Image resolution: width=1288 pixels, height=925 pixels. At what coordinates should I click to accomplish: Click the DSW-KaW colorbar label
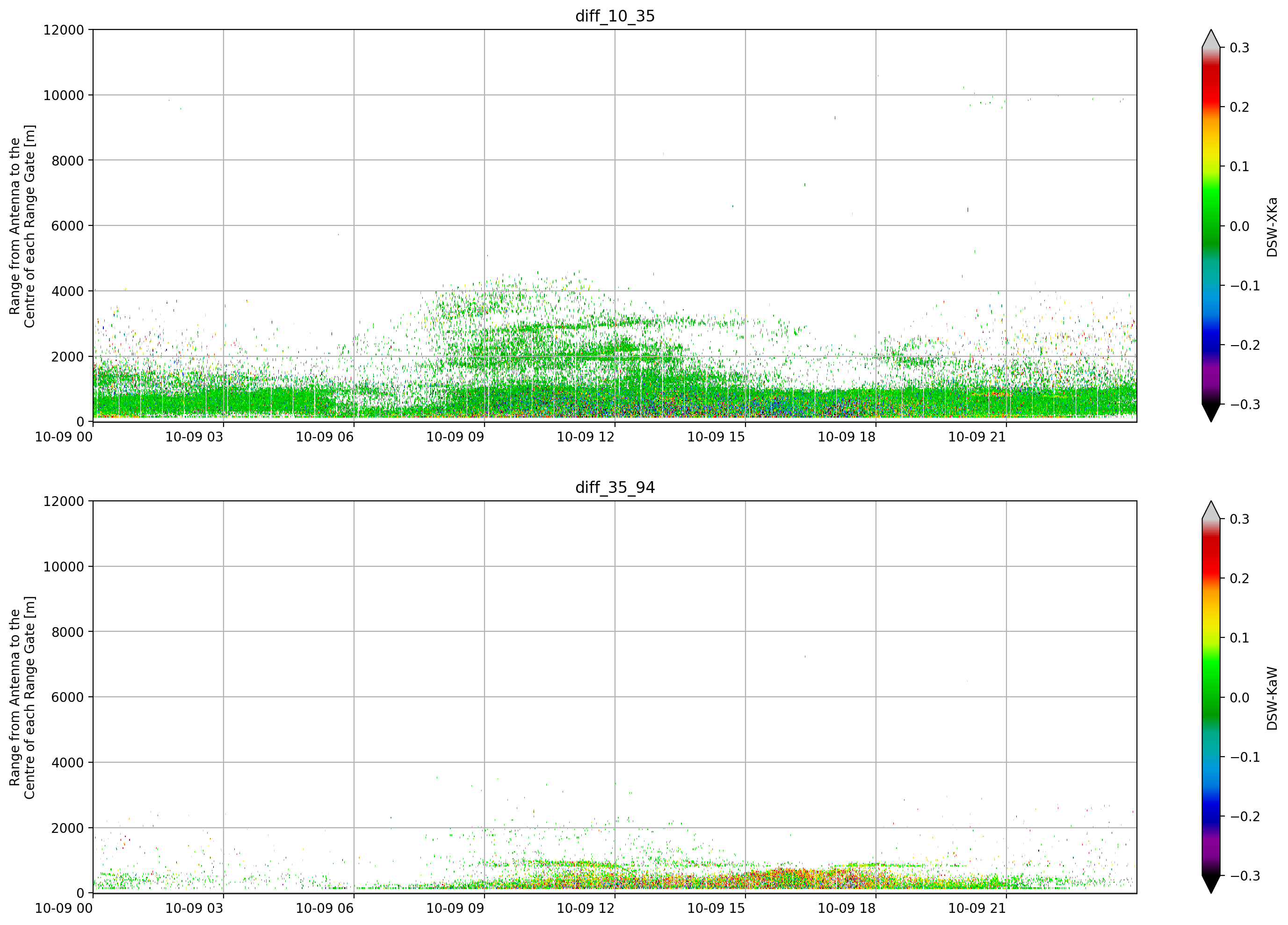click(1272, 698)
